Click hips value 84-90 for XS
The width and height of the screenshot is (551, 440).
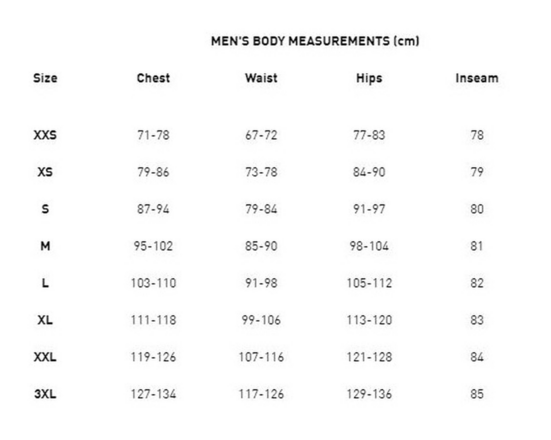click(369, 172)
